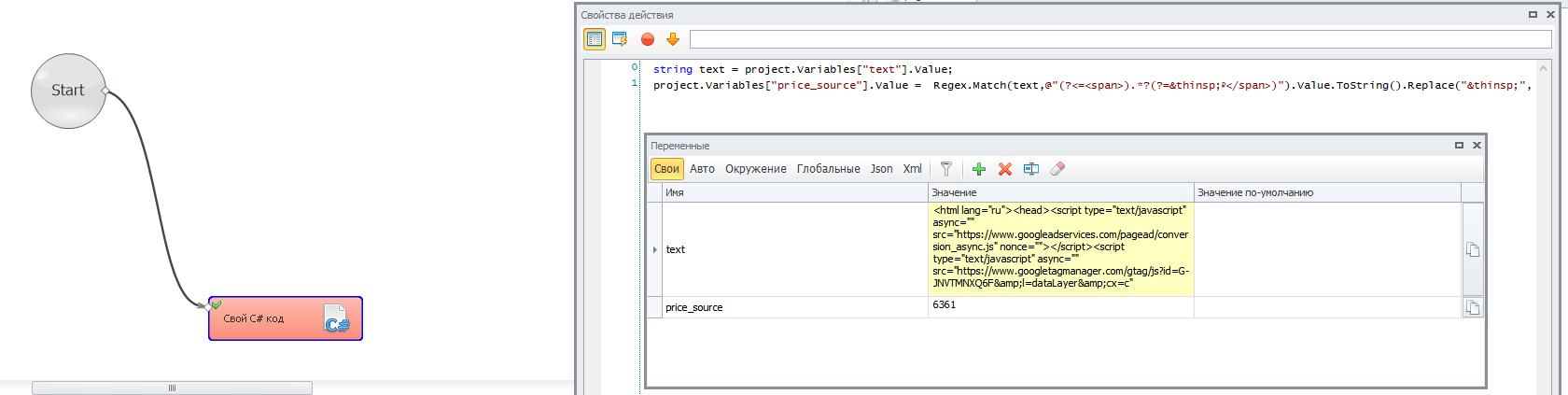
Task: Open the Xml tab
Action: [912, 169]
